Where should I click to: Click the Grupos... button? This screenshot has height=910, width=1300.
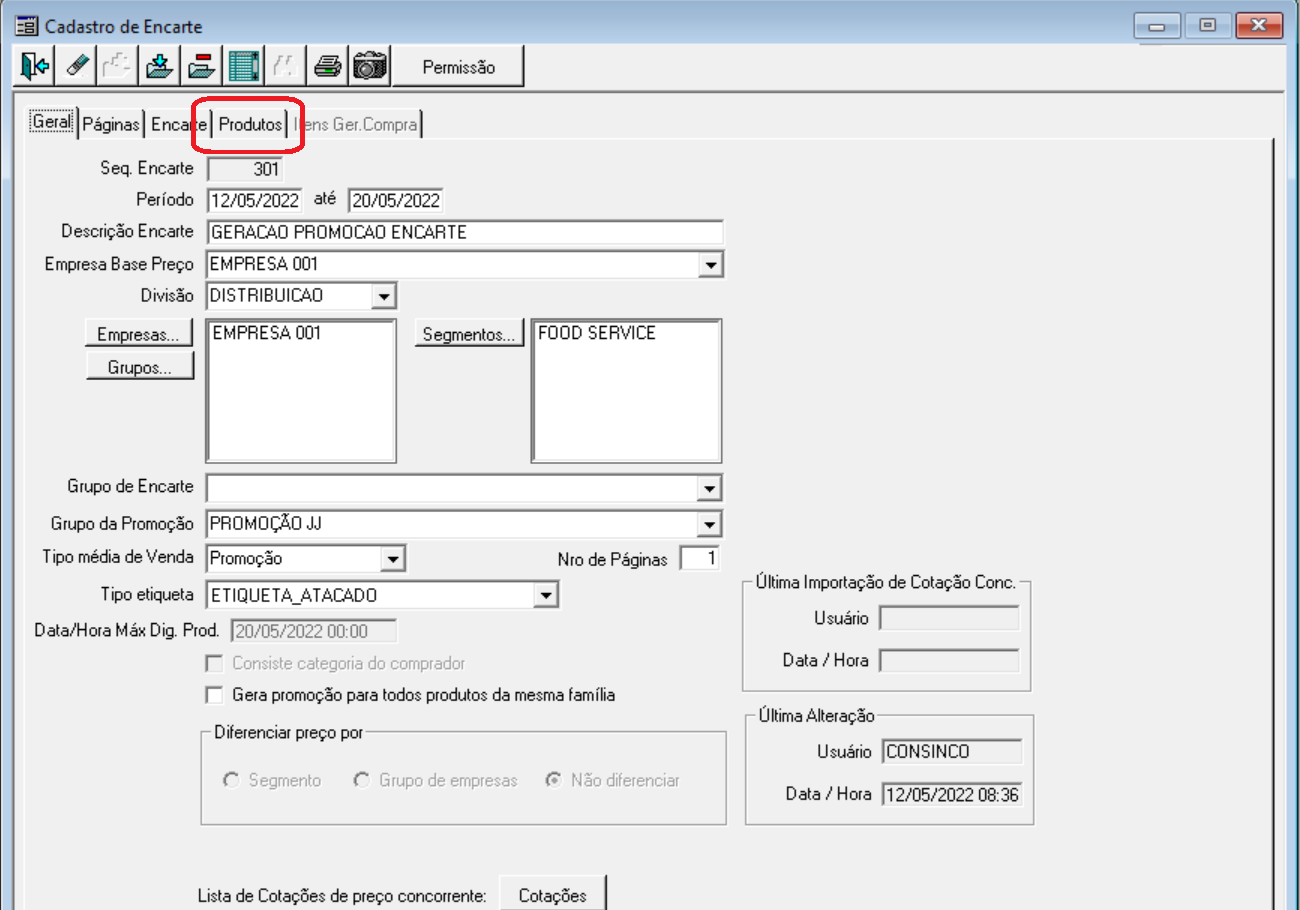(139, 367)
